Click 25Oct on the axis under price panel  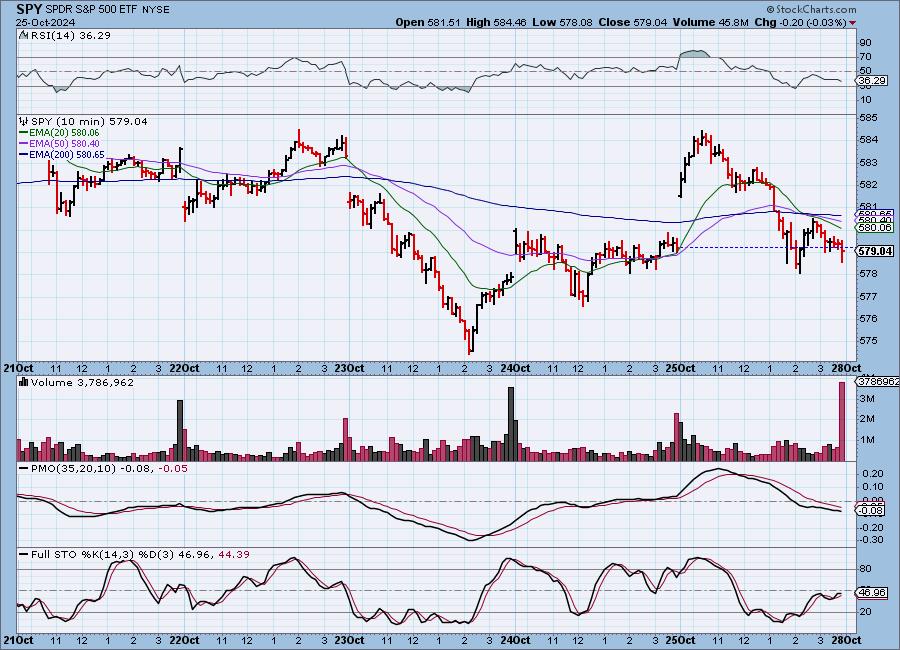(681, 368)
